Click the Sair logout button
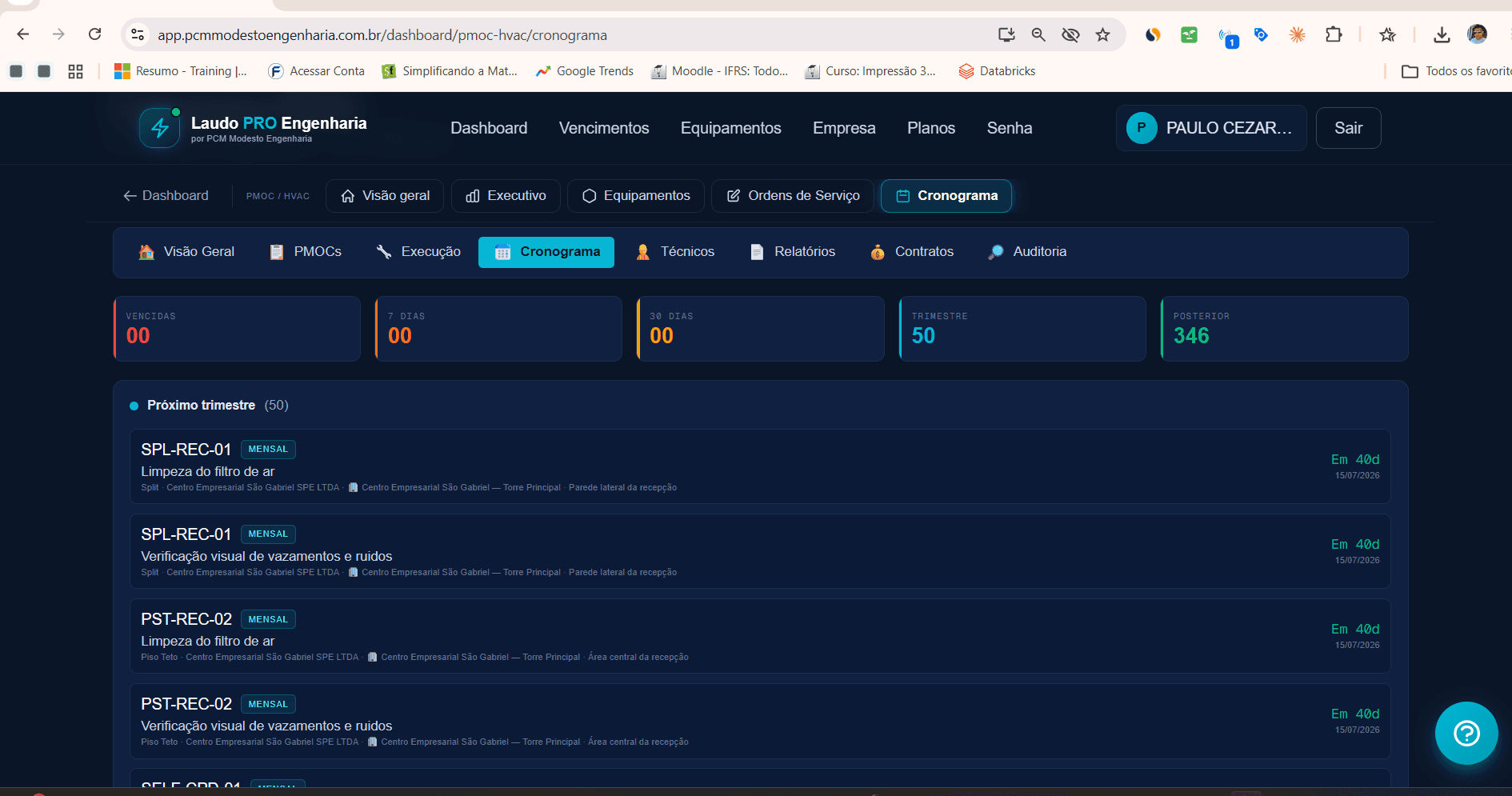 [x=1348, y=128]
